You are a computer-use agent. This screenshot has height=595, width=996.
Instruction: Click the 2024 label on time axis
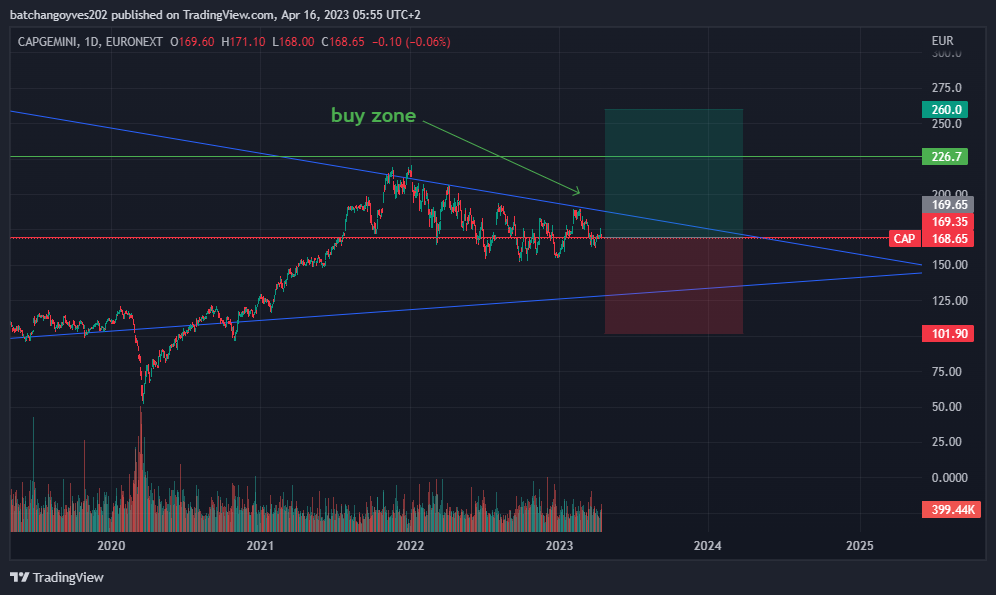708,545
